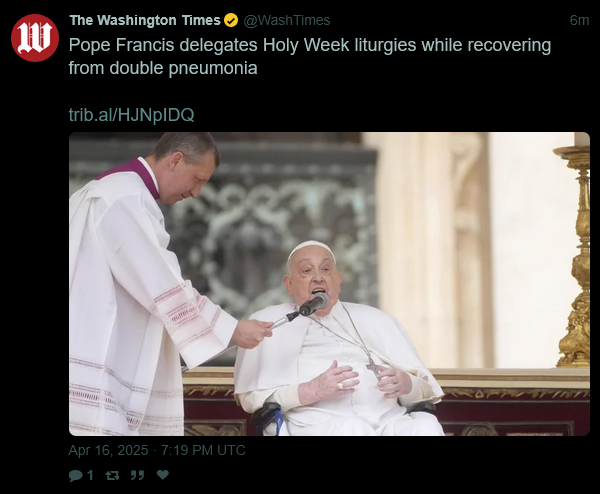Like the post with the heart icon
The height and width of the screenshot is (494, 600).
[163, 475]
